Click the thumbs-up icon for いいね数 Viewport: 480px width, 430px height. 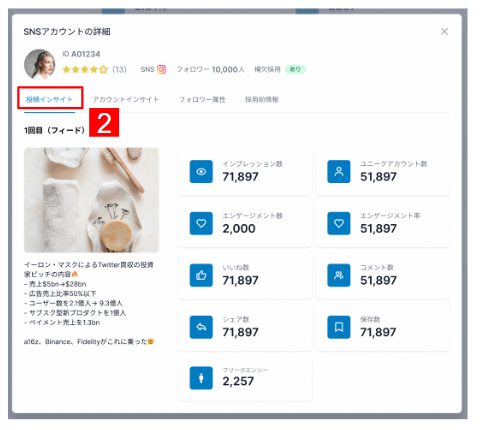tap(201, 275)
